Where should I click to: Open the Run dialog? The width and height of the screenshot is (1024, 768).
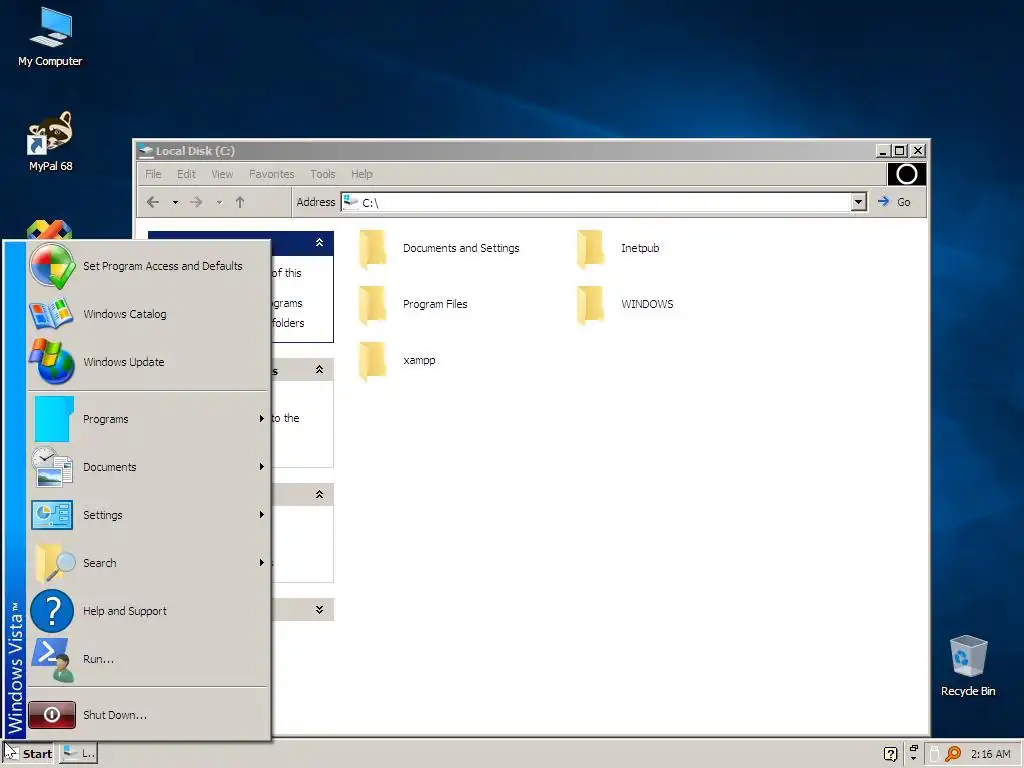coord(148,659)
